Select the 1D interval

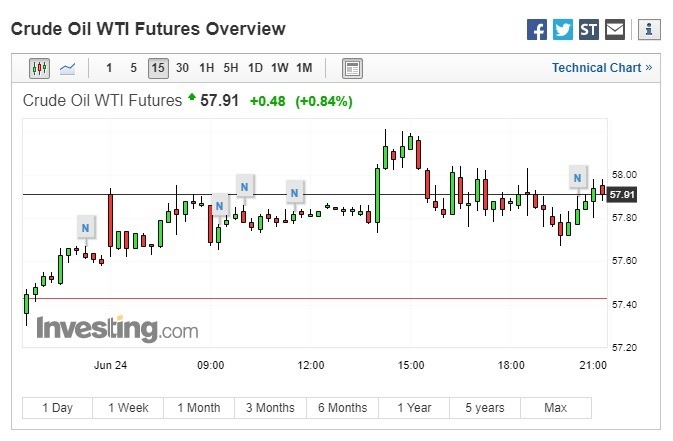255,68
